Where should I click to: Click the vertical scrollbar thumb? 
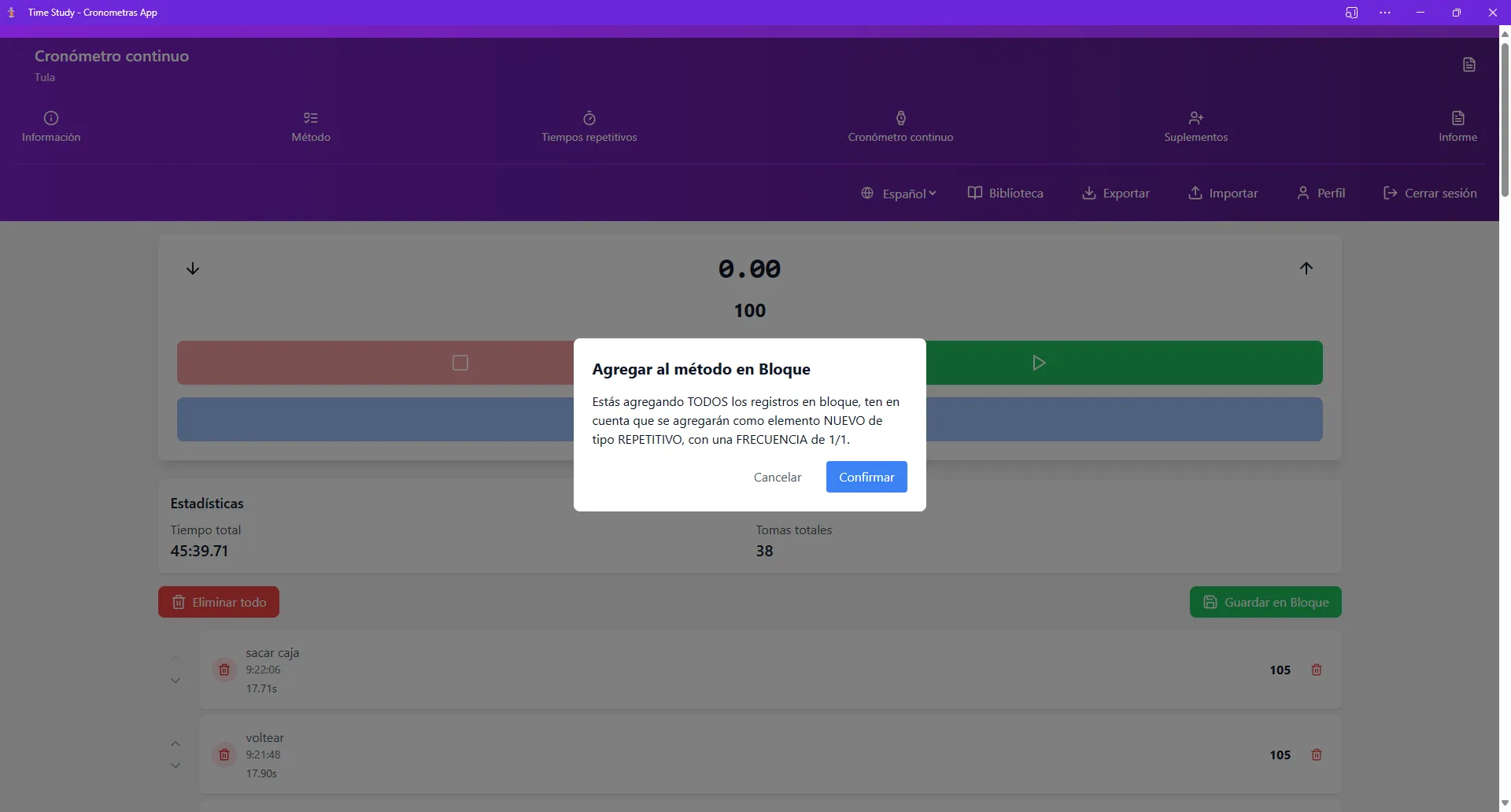click(1505, 118)
